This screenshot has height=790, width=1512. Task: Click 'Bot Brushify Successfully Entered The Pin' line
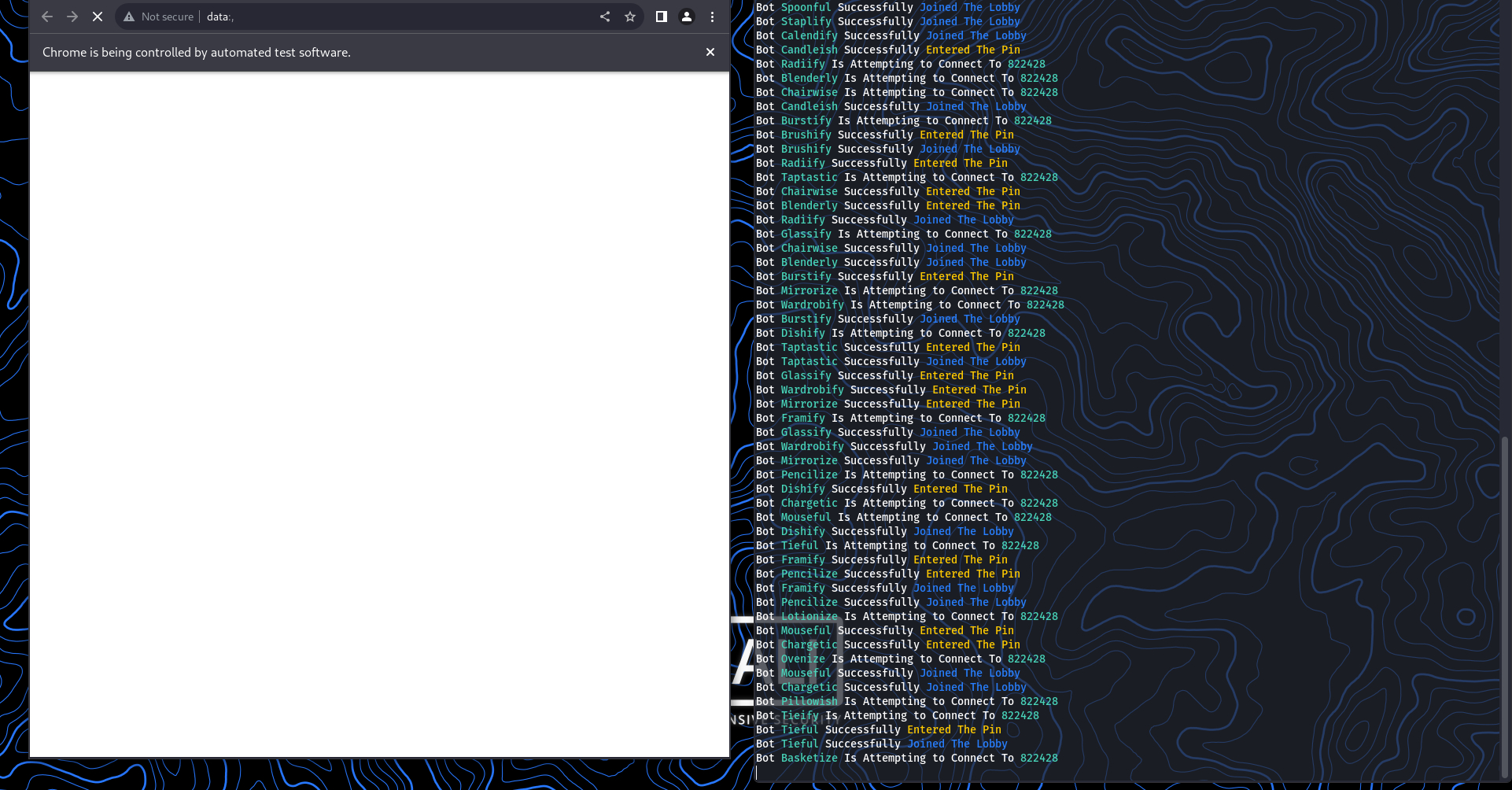[x=885, y=135]
